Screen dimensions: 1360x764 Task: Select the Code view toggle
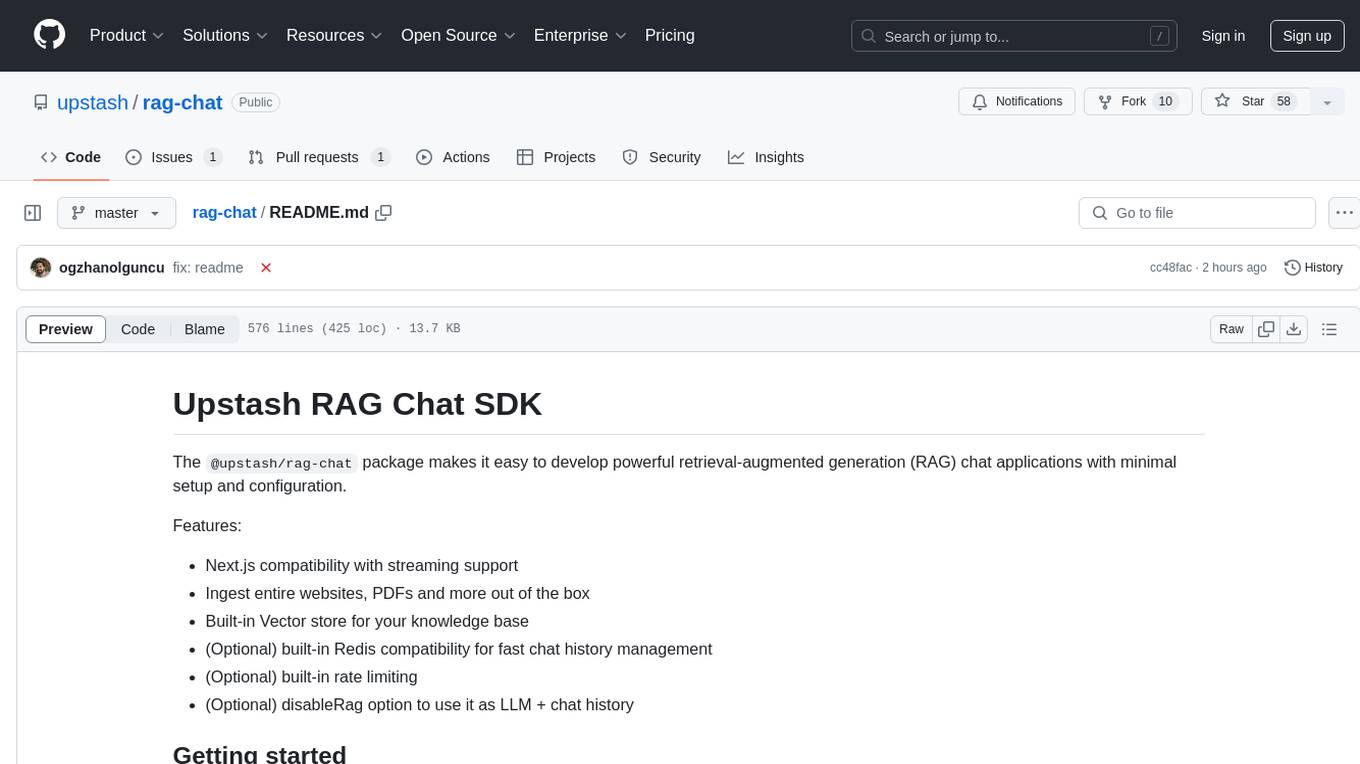tap(138, 329)
